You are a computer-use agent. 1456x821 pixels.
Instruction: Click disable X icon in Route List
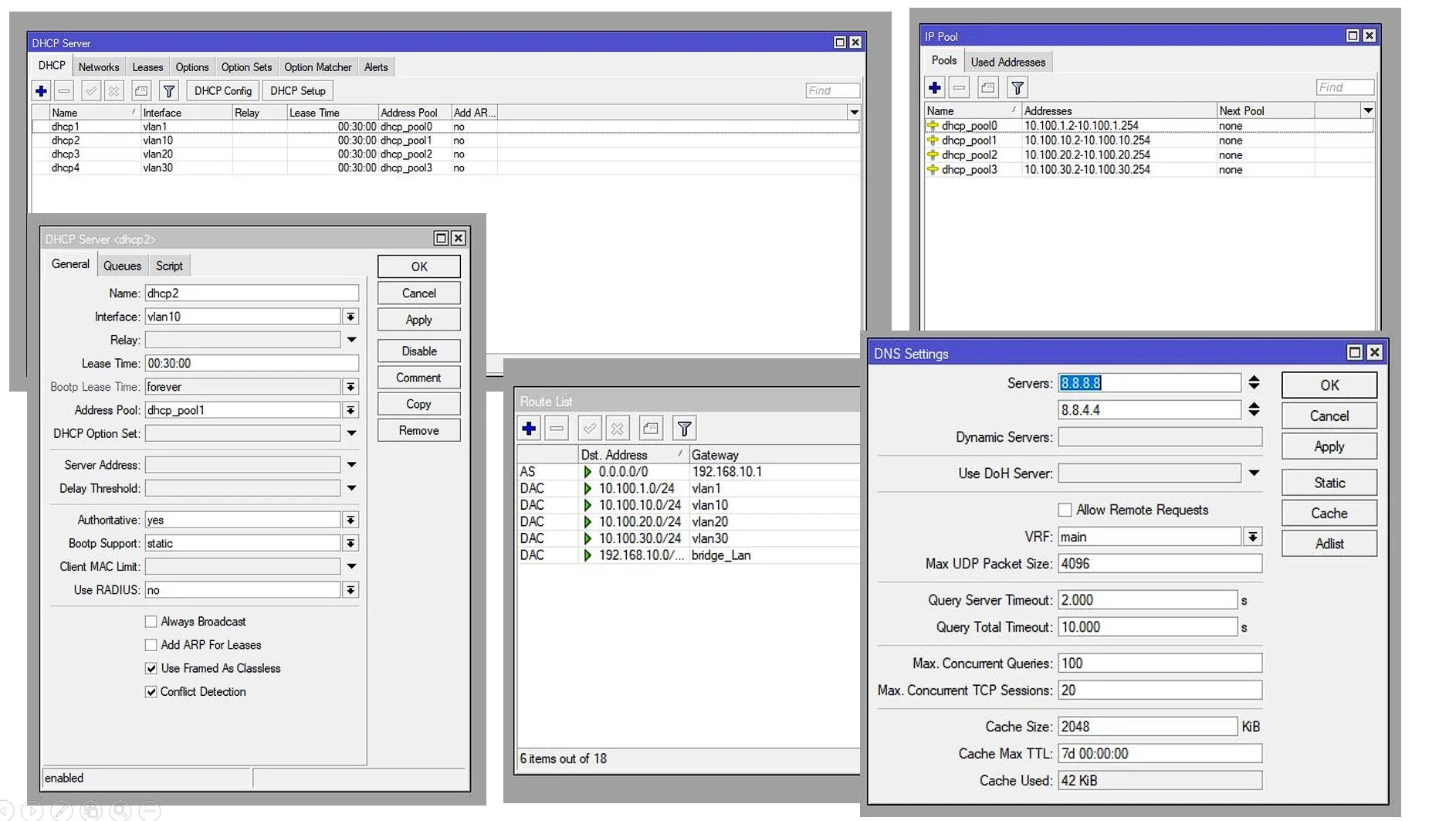point(617,428)
